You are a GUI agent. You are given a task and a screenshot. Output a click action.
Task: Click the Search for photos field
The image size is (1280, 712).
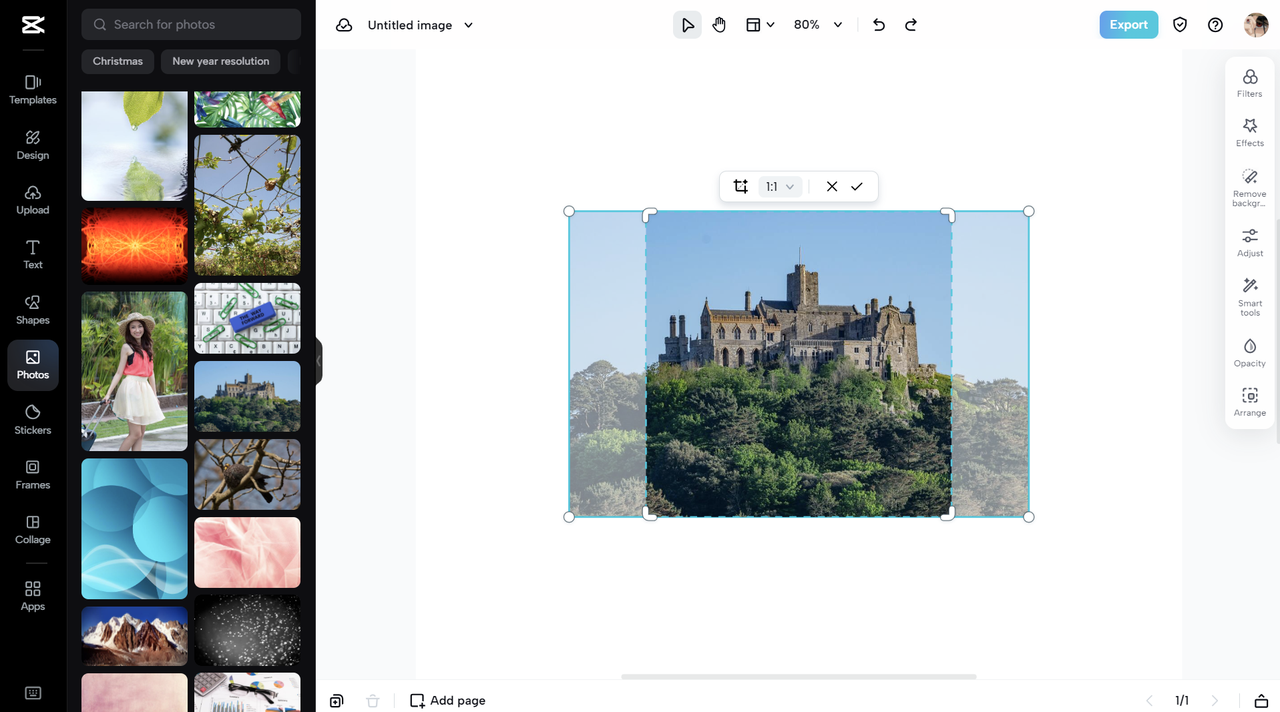[191, 24]
